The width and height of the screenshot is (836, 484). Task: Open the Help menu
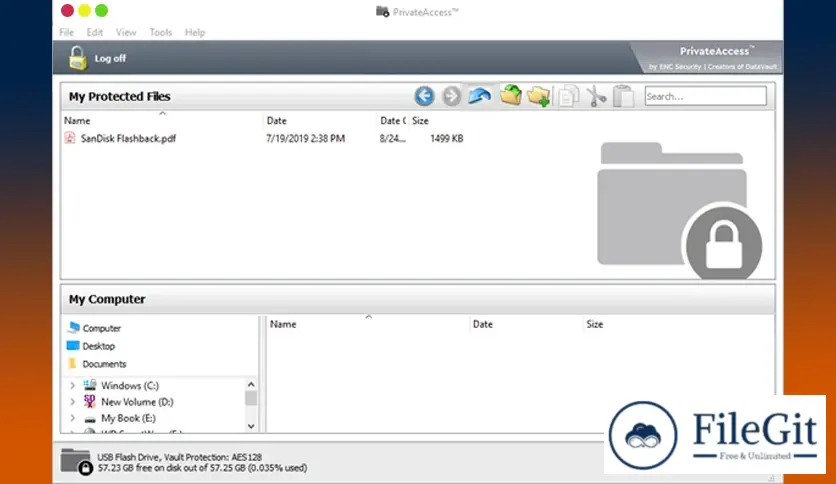[x=195, y=33]
